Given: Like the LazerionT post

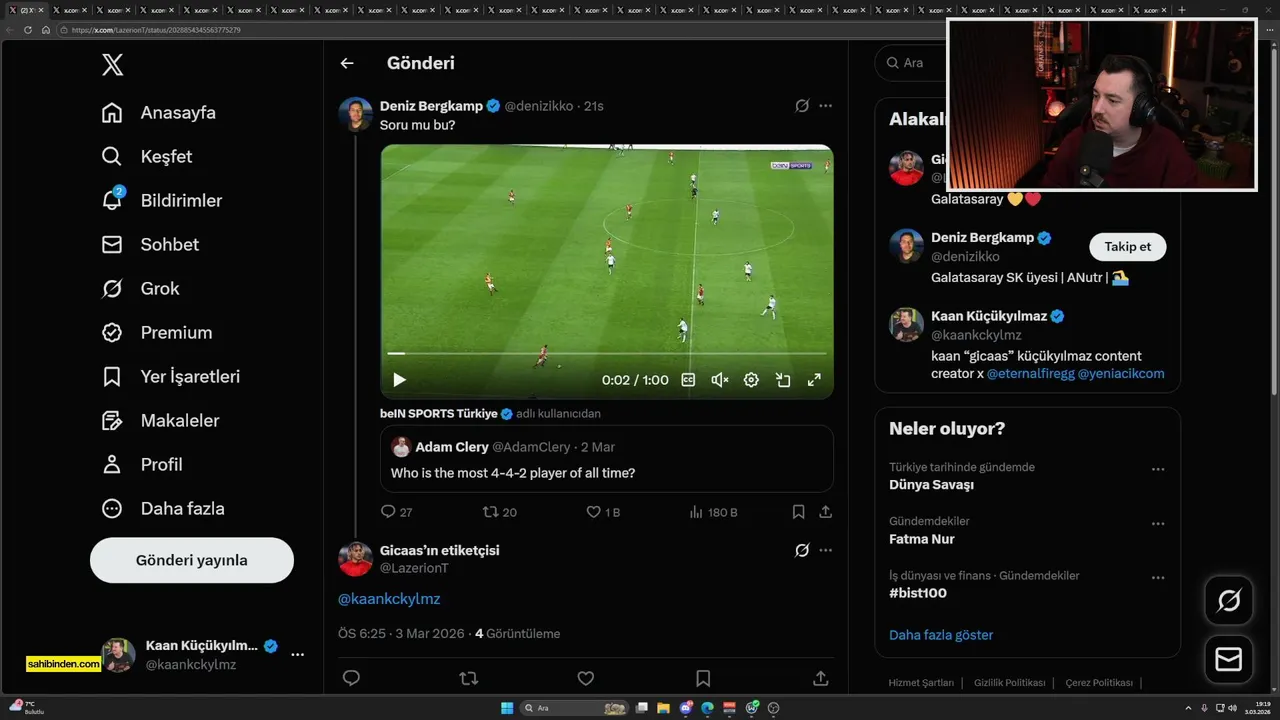Looking at the screenshot, I should tap(586, 678).
